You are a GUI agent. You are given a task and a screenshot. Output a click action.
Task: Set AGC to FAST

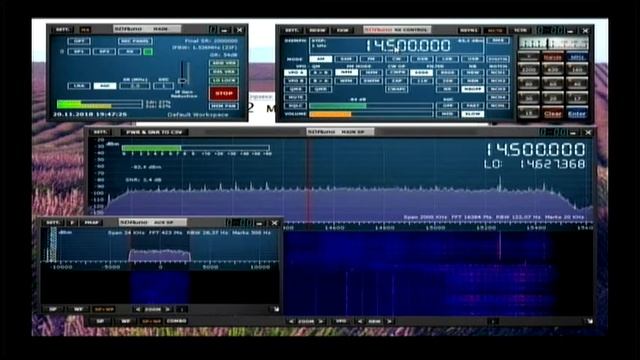[x=472, y=106]
